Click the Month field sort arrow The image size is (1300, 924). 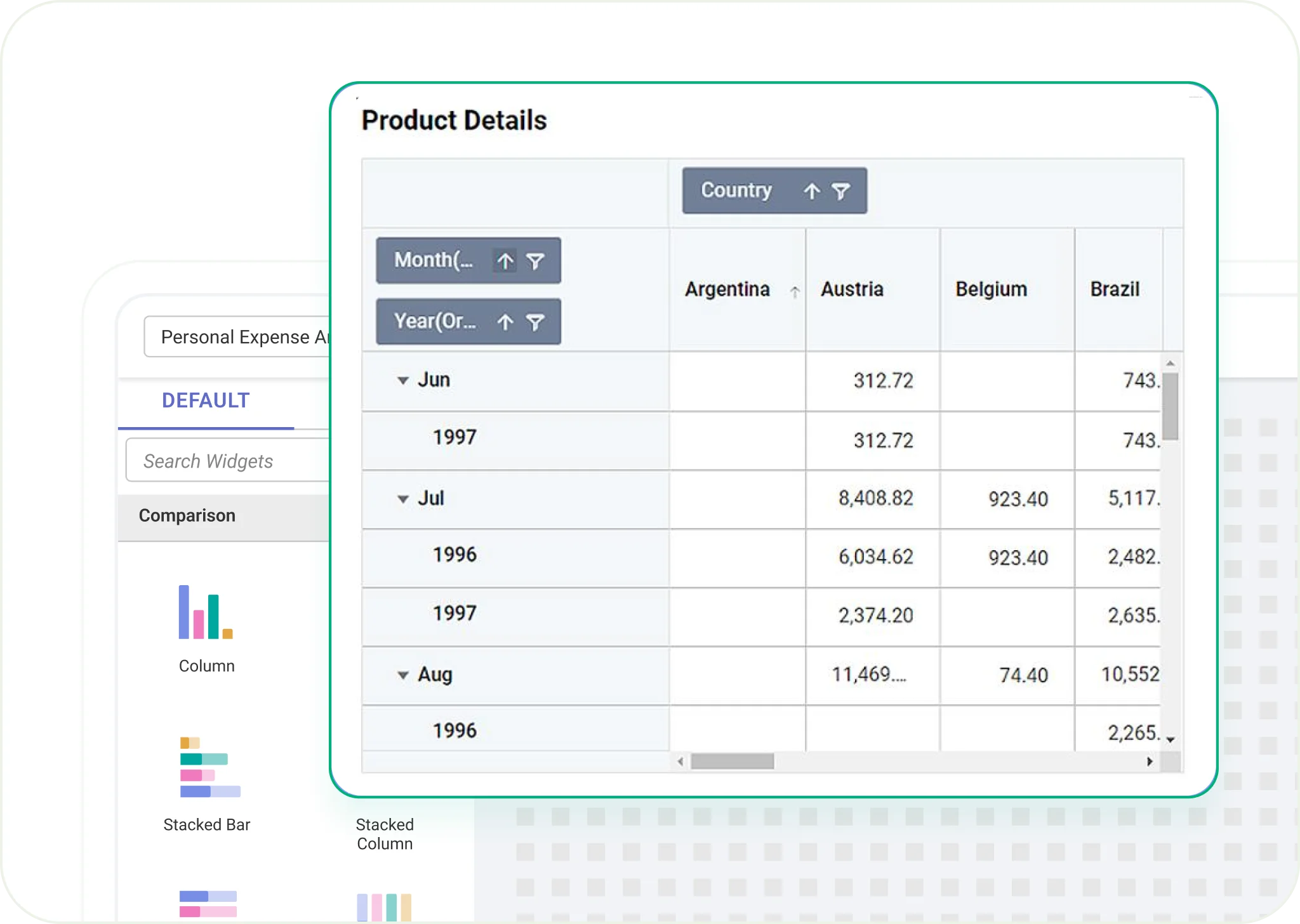(x=505, y=260)
